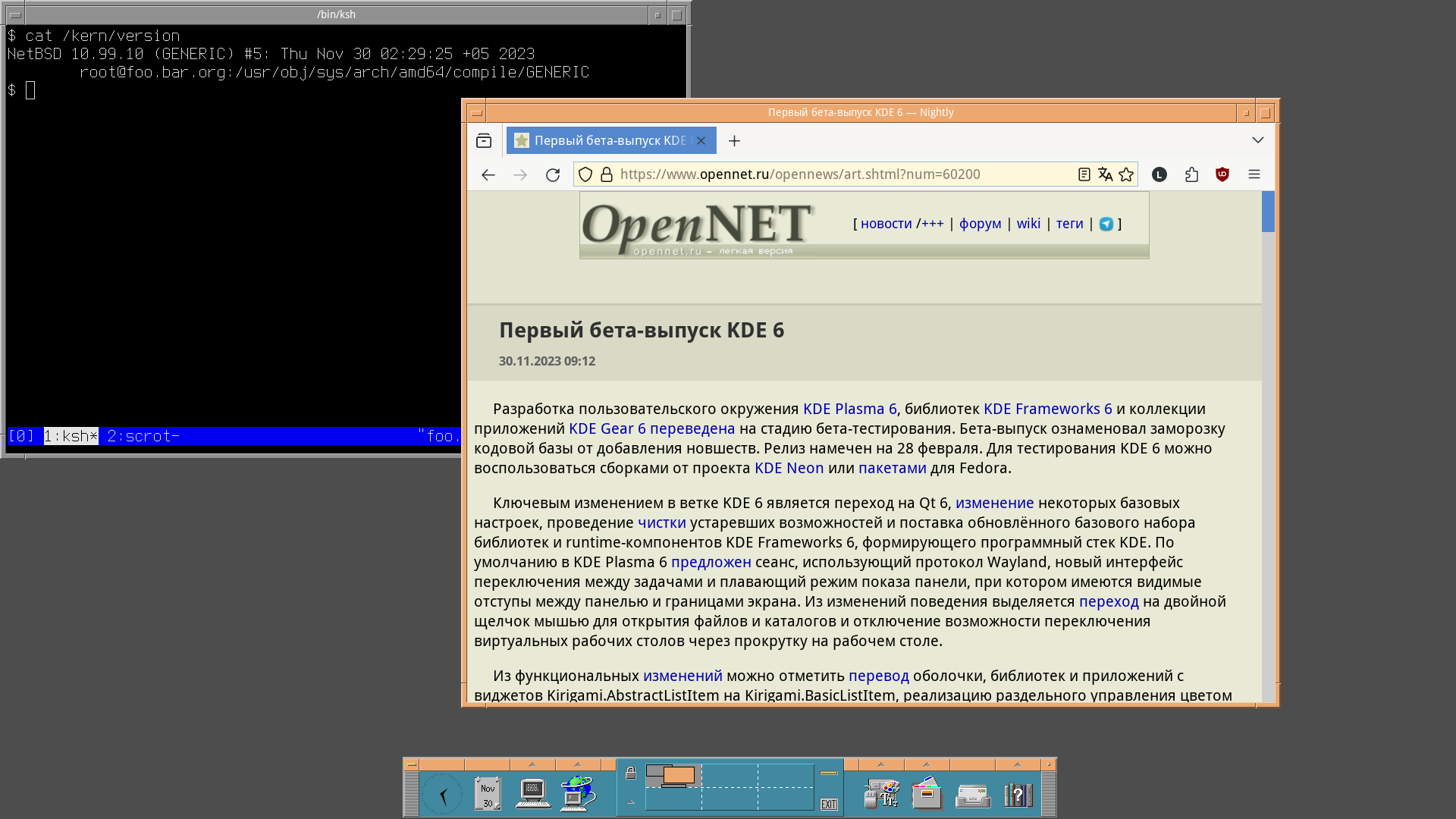Follow the 'перевод' link
This screenshot has height=819, width=1456.
click(x=878, y=676)
